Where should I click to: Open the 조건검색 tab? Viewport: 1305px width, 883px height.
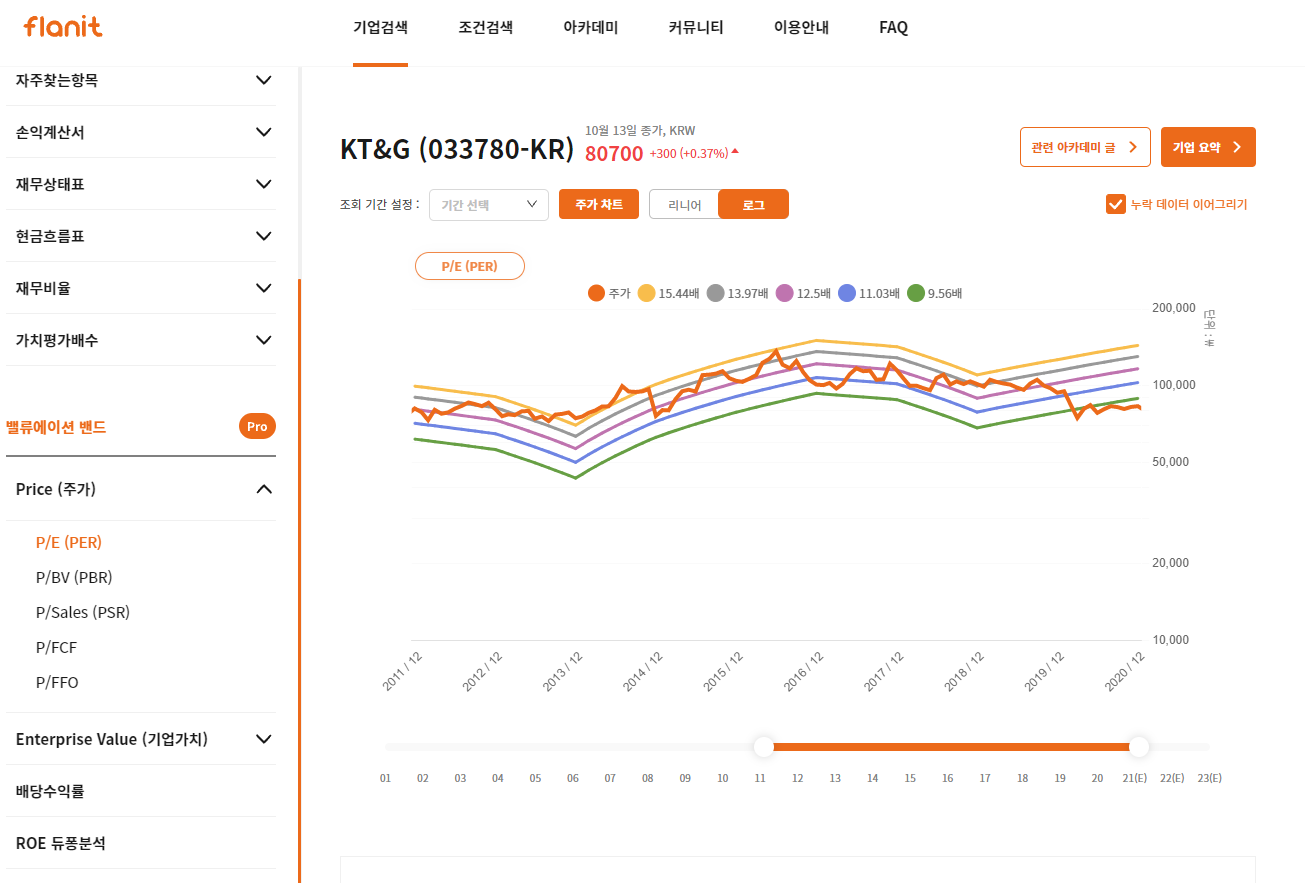(x=485, y=28)
